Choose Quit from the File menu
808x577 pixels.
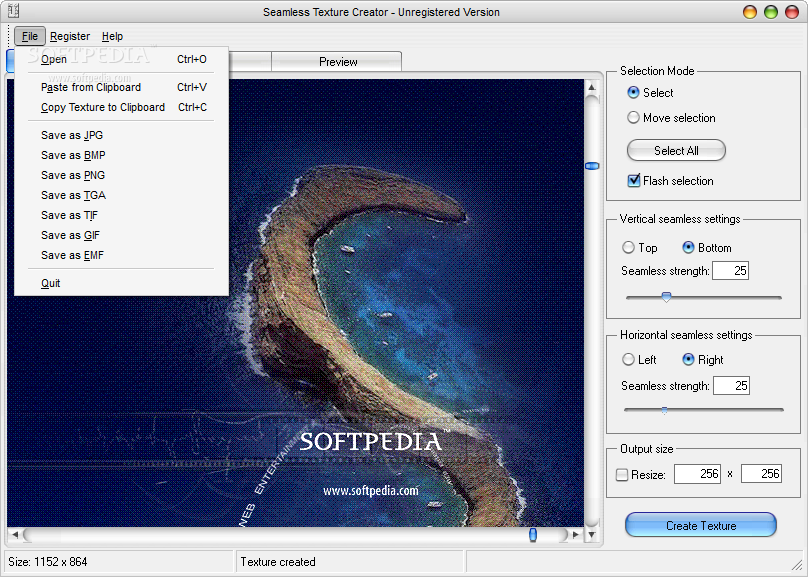coord(124,283)
